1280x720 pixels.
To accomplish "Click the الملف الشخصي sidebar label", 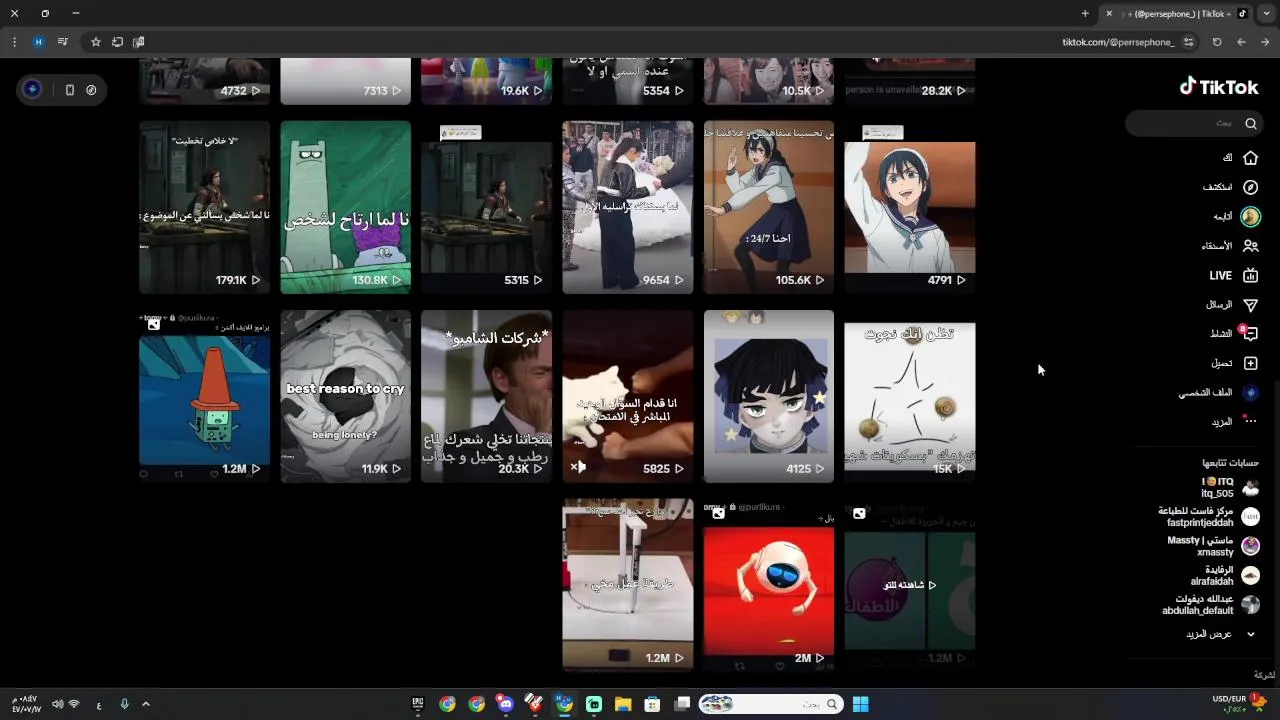I will [x=1205, y=393].
